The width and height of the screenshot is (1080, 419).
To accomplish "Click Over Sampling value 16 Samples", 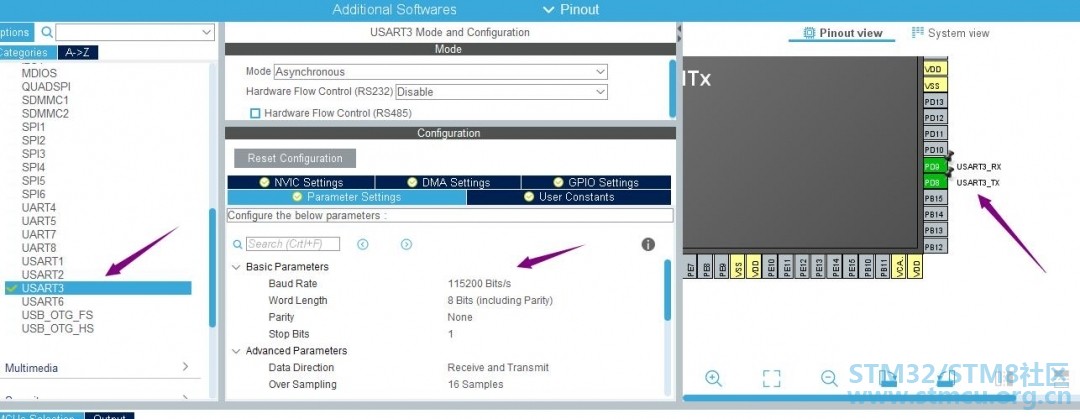I will coord(481,385).
